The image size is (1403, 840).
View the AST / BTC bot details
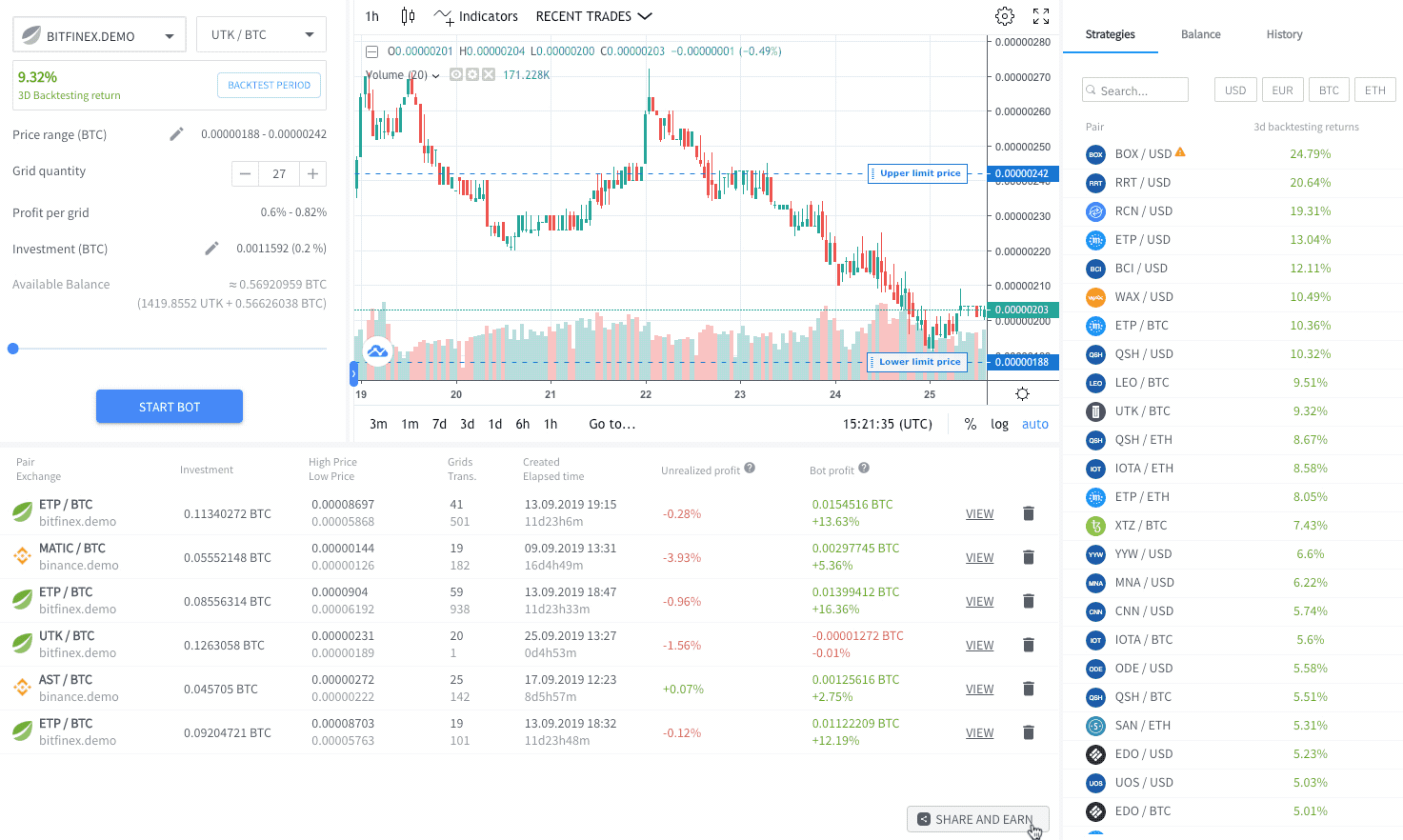pyautogui.click(x=979, y=689)
